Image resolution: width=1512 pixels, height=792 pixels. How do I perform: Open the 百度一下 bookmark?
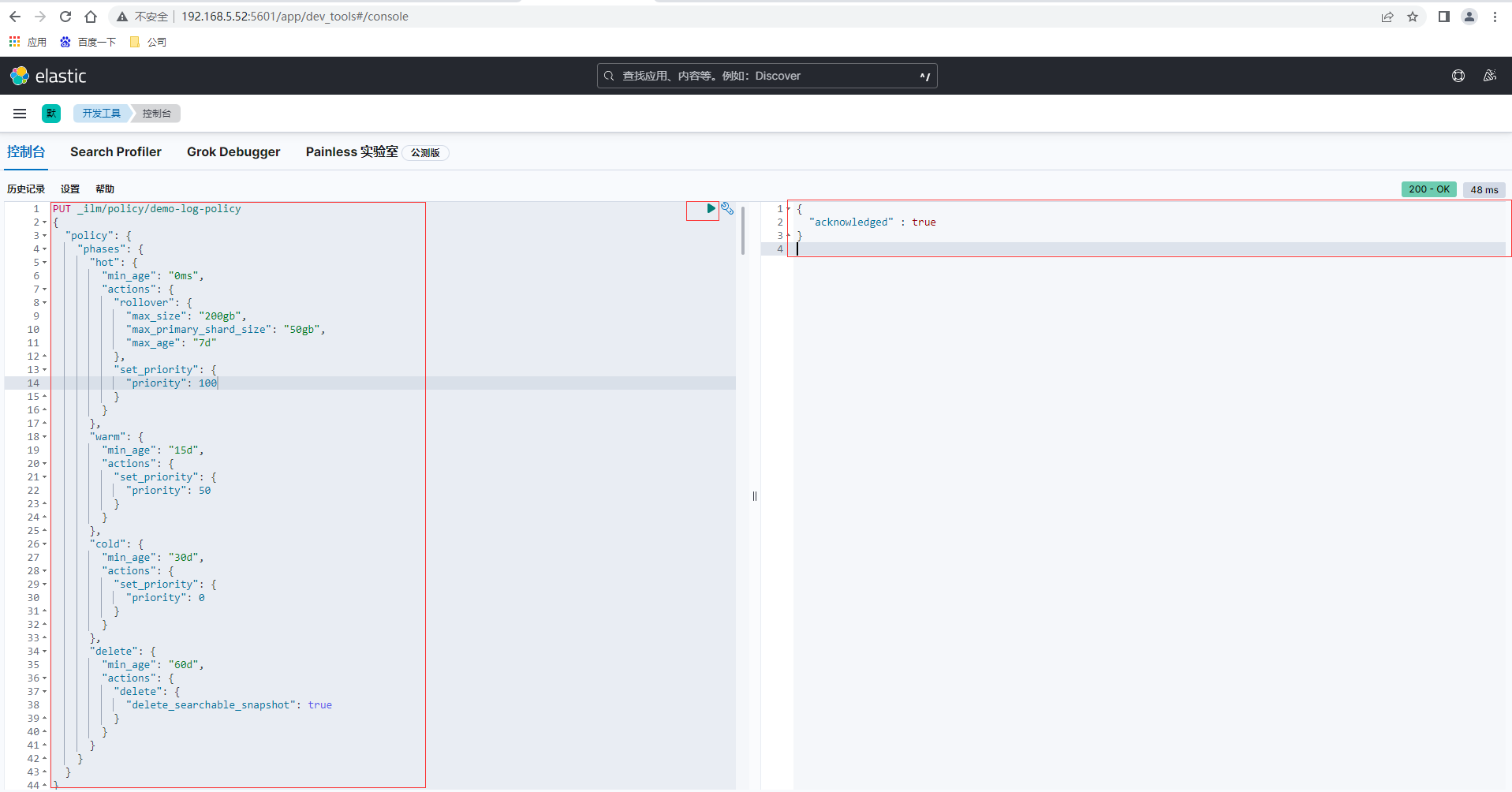tap(88, 42)
